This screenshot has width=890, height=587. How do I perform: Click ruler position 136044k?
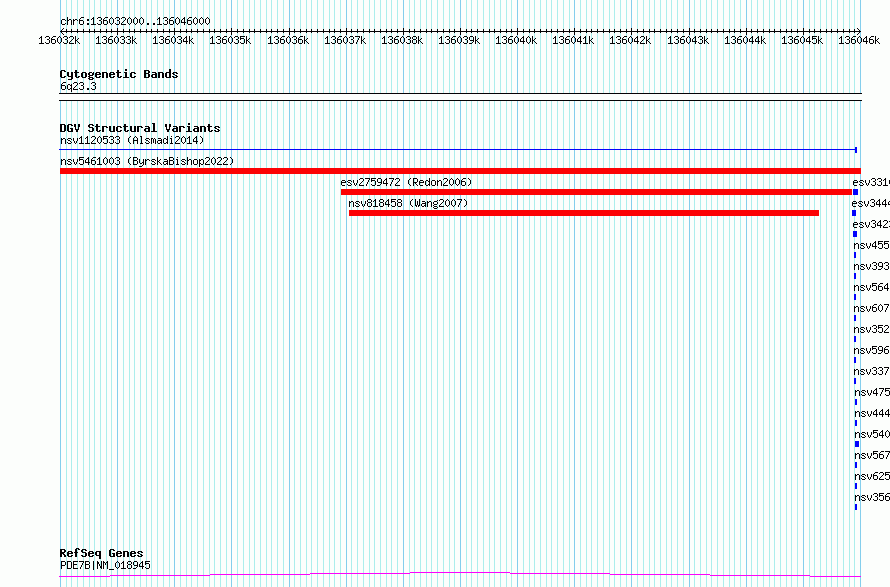coord(745,40)
